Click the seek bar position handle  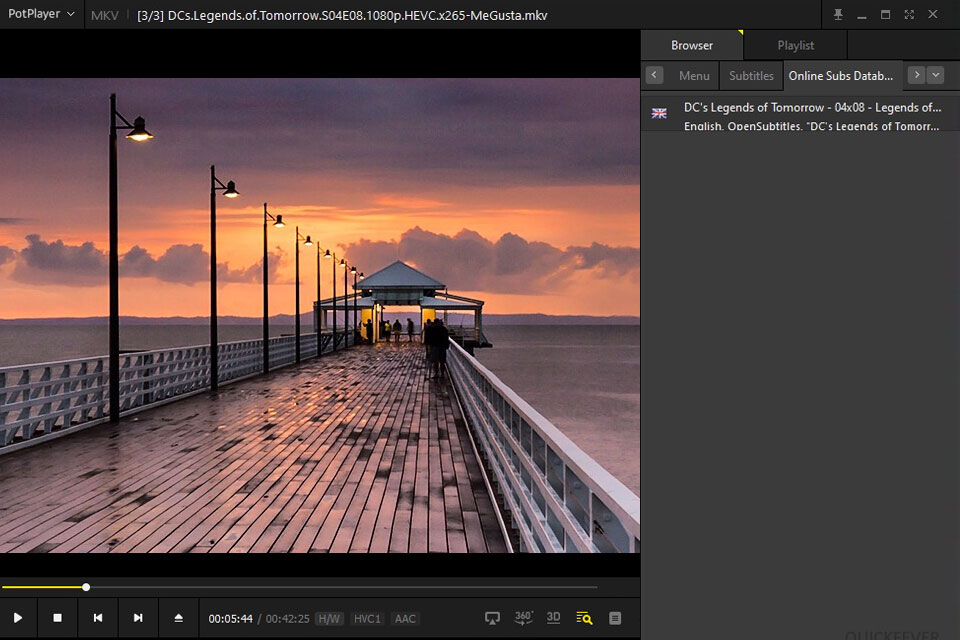(x=86, y=587)
